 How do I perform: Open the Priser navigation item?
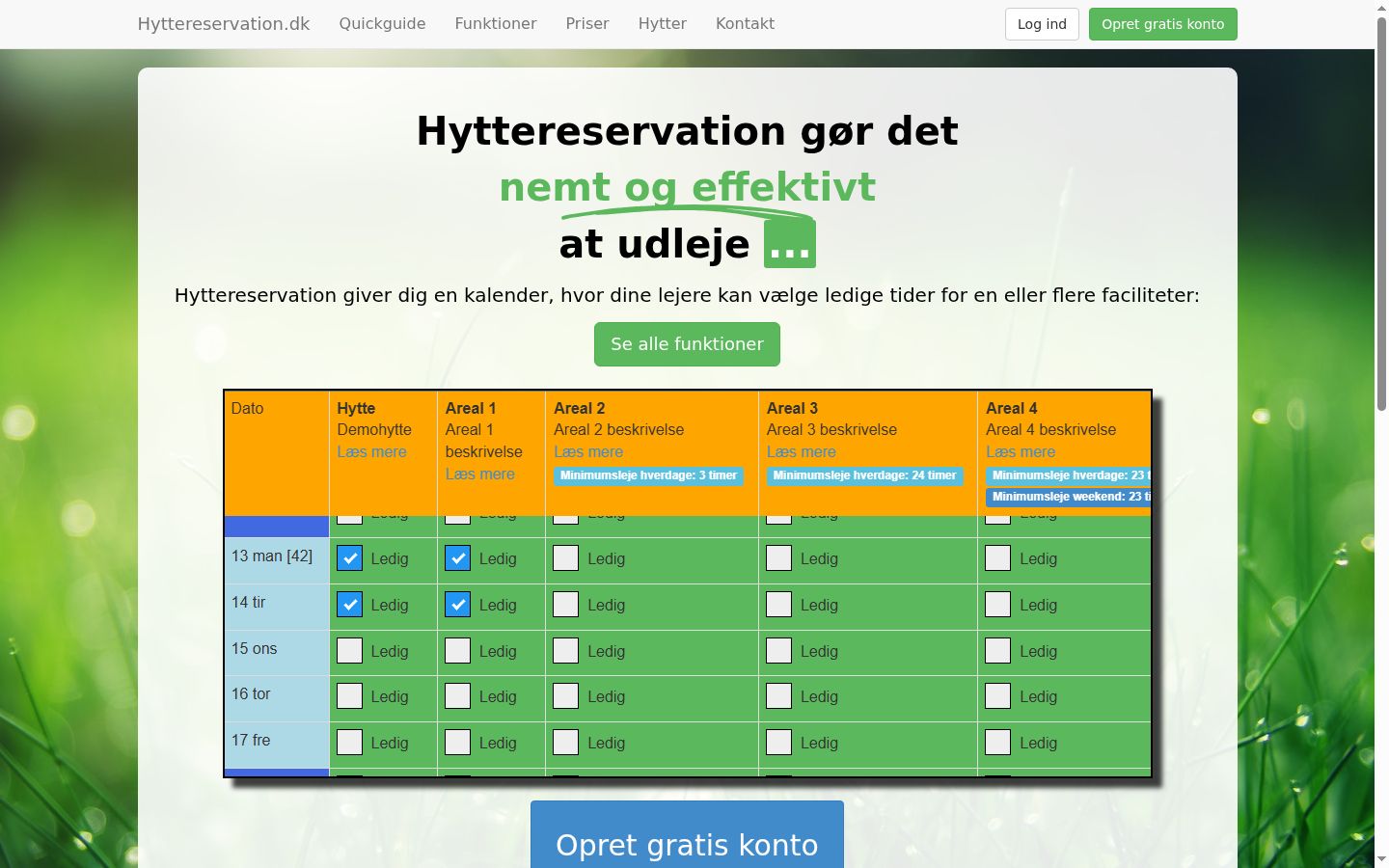(587, 24)
